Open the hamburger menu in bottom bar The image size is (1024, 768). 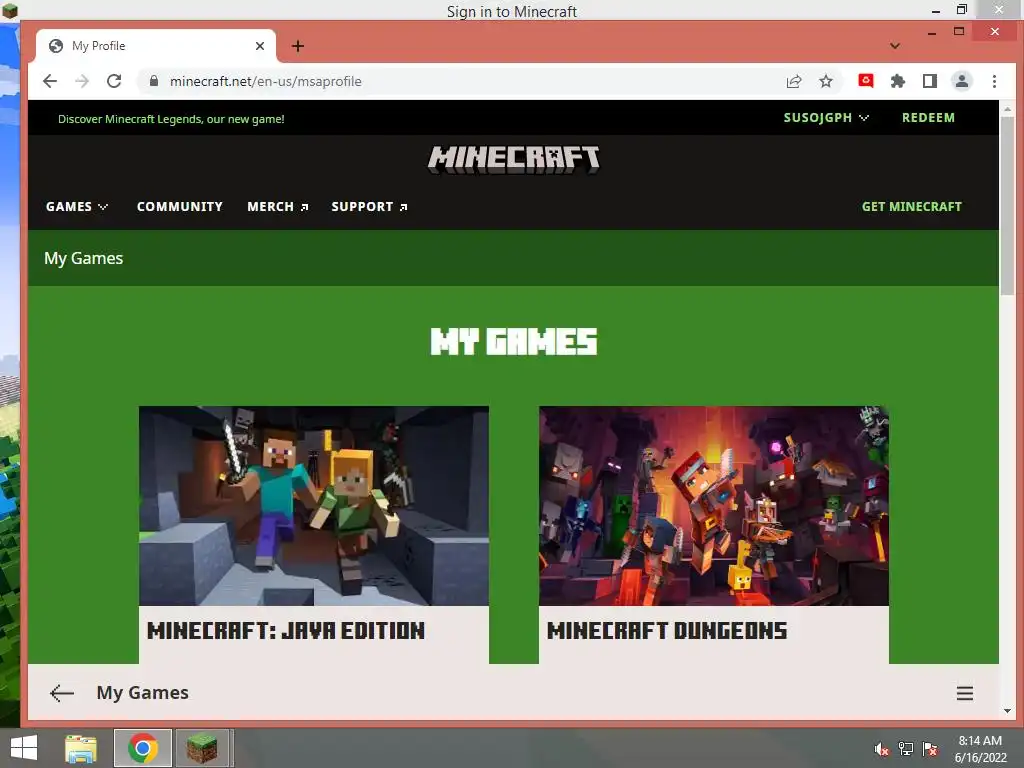pos(965,693)
